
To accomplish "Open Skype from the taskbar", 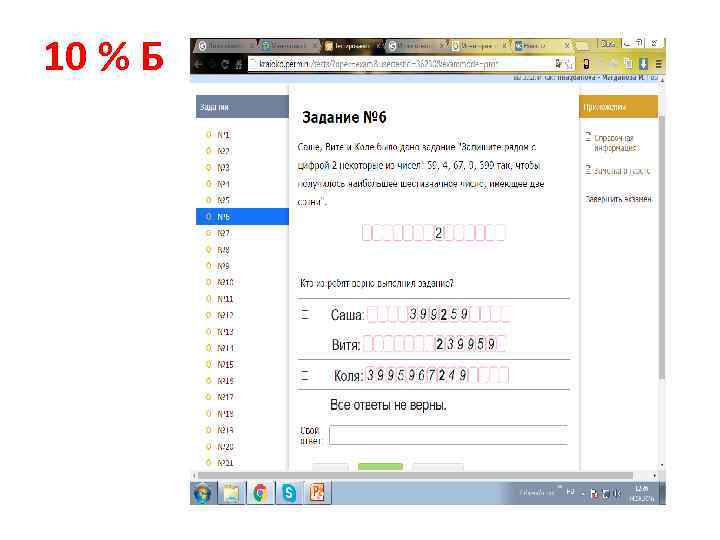I will point(289,493).
